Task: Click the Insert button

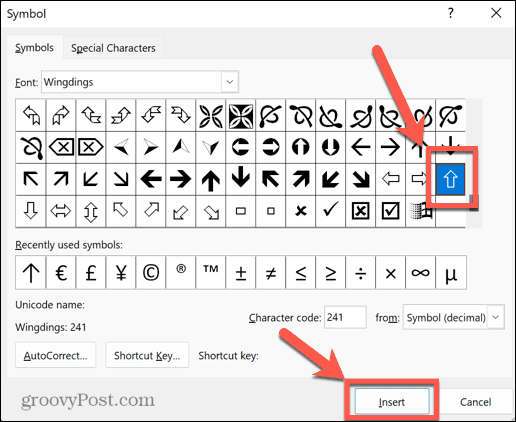Action: pyautogui.click(x=392, y=402)
